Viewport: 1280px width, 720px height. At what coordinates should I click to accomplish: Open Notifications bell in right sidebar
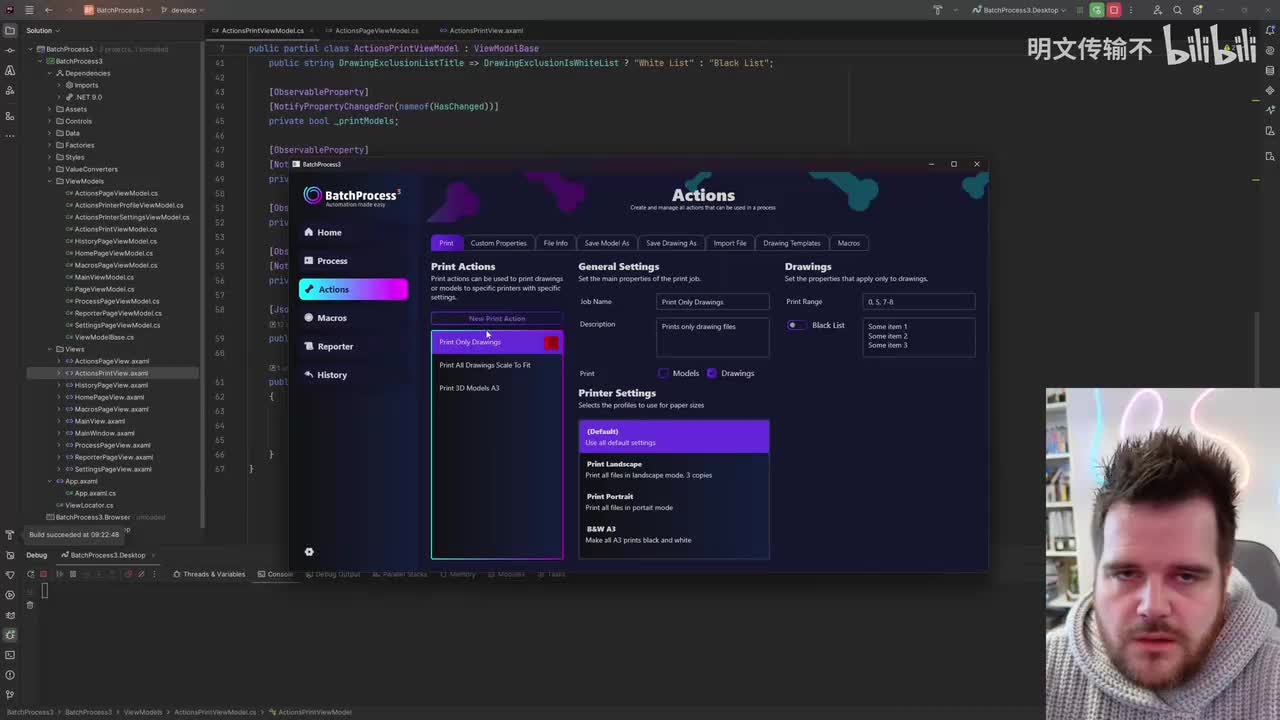[x=1269, y=30]
